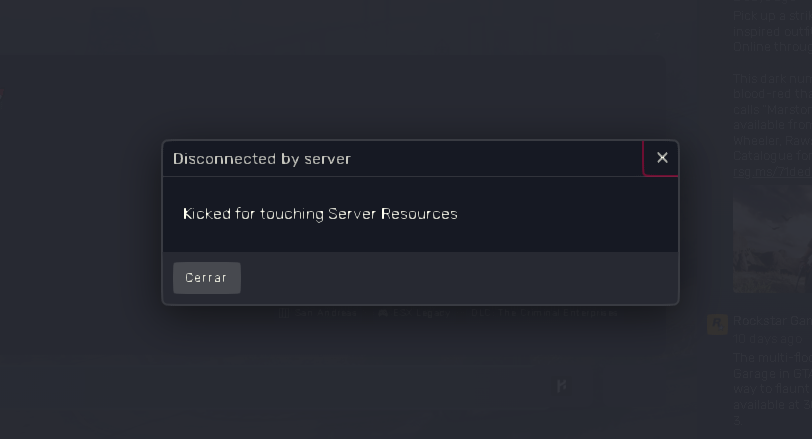Follow the underlined link in the news post
812x439 pixels.
coord(772,171)
